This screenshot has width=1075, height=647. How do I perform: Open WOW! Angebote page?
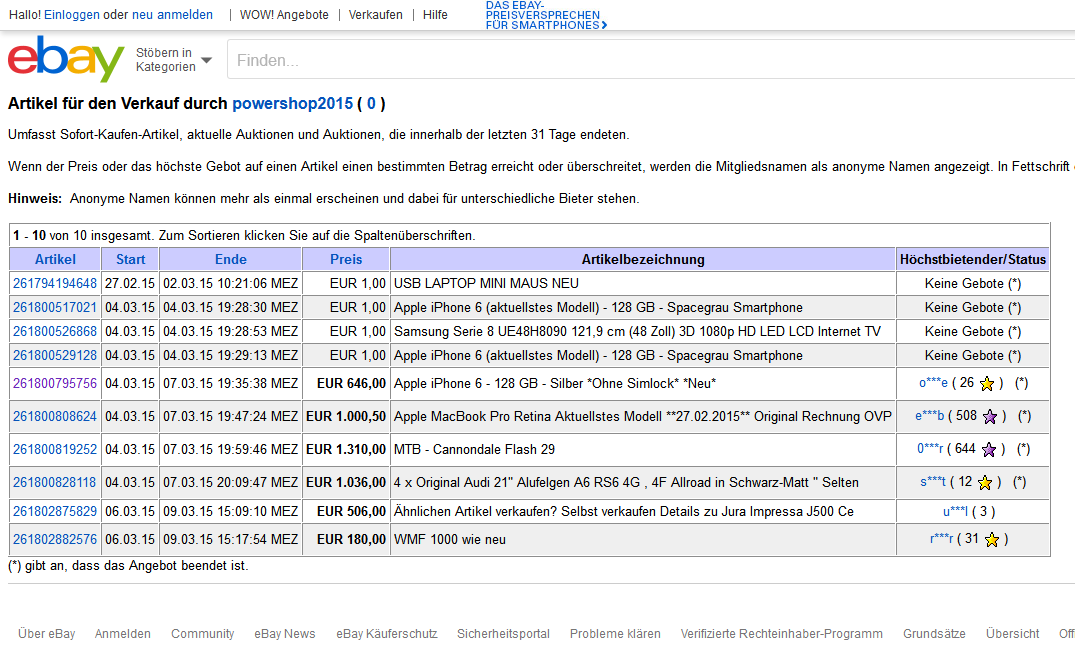284,14
